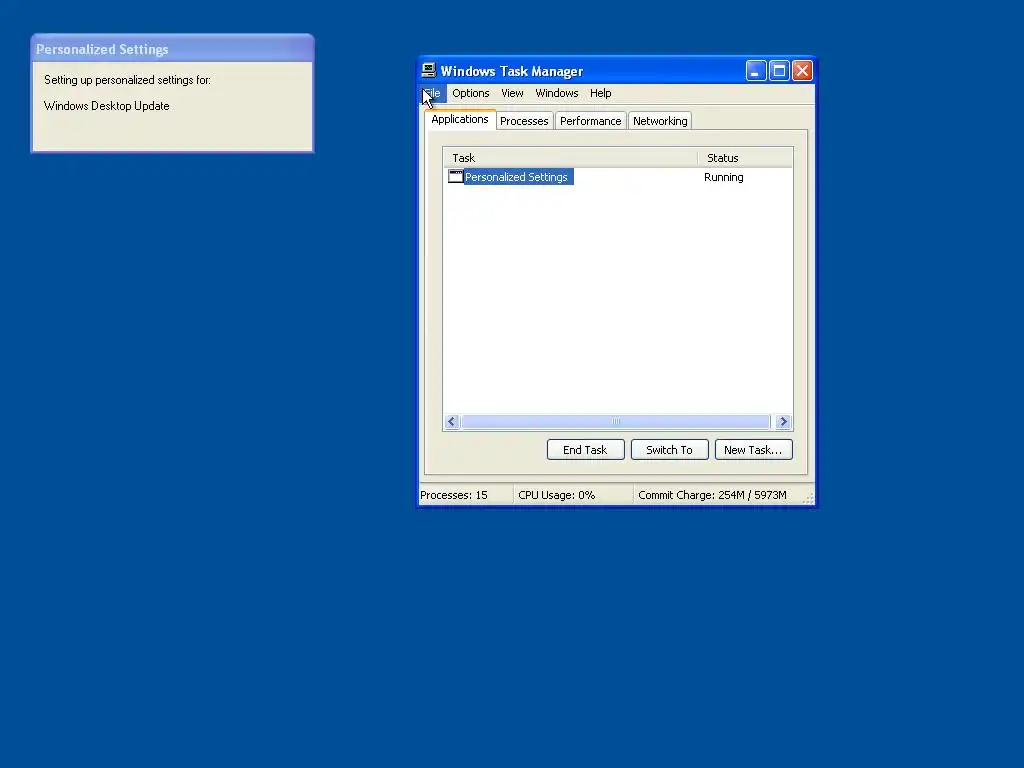The width and height of the screenshot is (1024, 768).
Task: Open the Windows menu
Action: pos(556,93)
